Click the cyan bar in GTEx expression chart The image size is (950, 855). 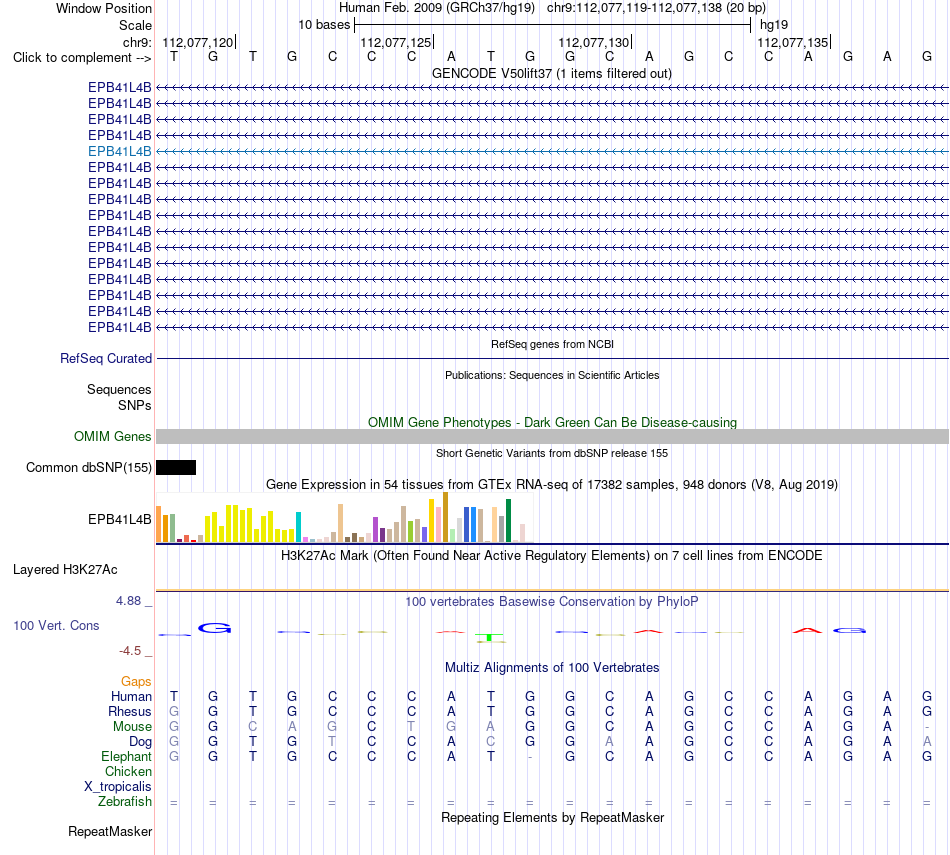pyautogui.click(x=298, y=527)
